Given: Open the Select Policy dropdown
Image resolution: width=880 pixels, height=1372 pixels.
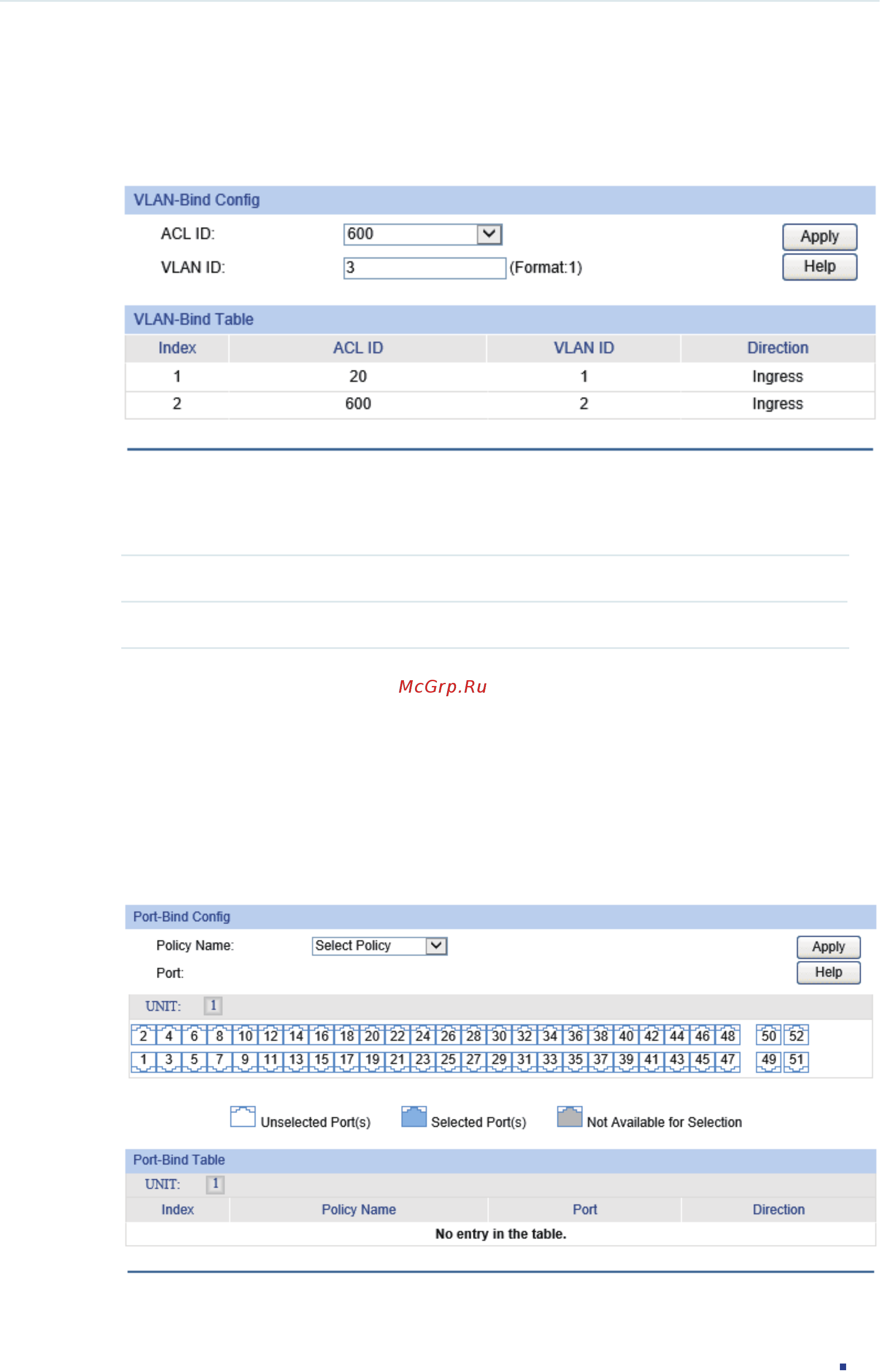Looking at the screenshot, I should (379, 946).
